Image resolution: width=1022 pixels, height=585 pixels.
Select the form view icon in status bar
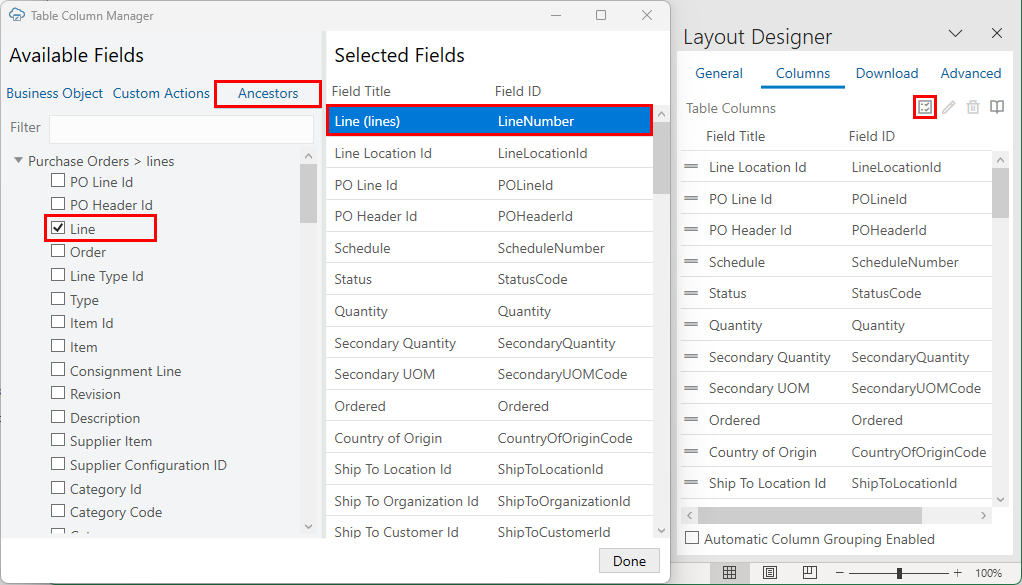click(768, 572)
